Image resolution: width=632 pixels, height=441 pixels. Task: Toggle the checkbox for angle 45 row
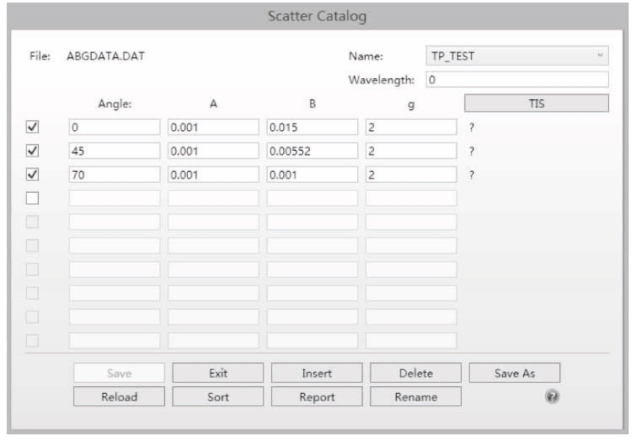click(x=31, y=150)
